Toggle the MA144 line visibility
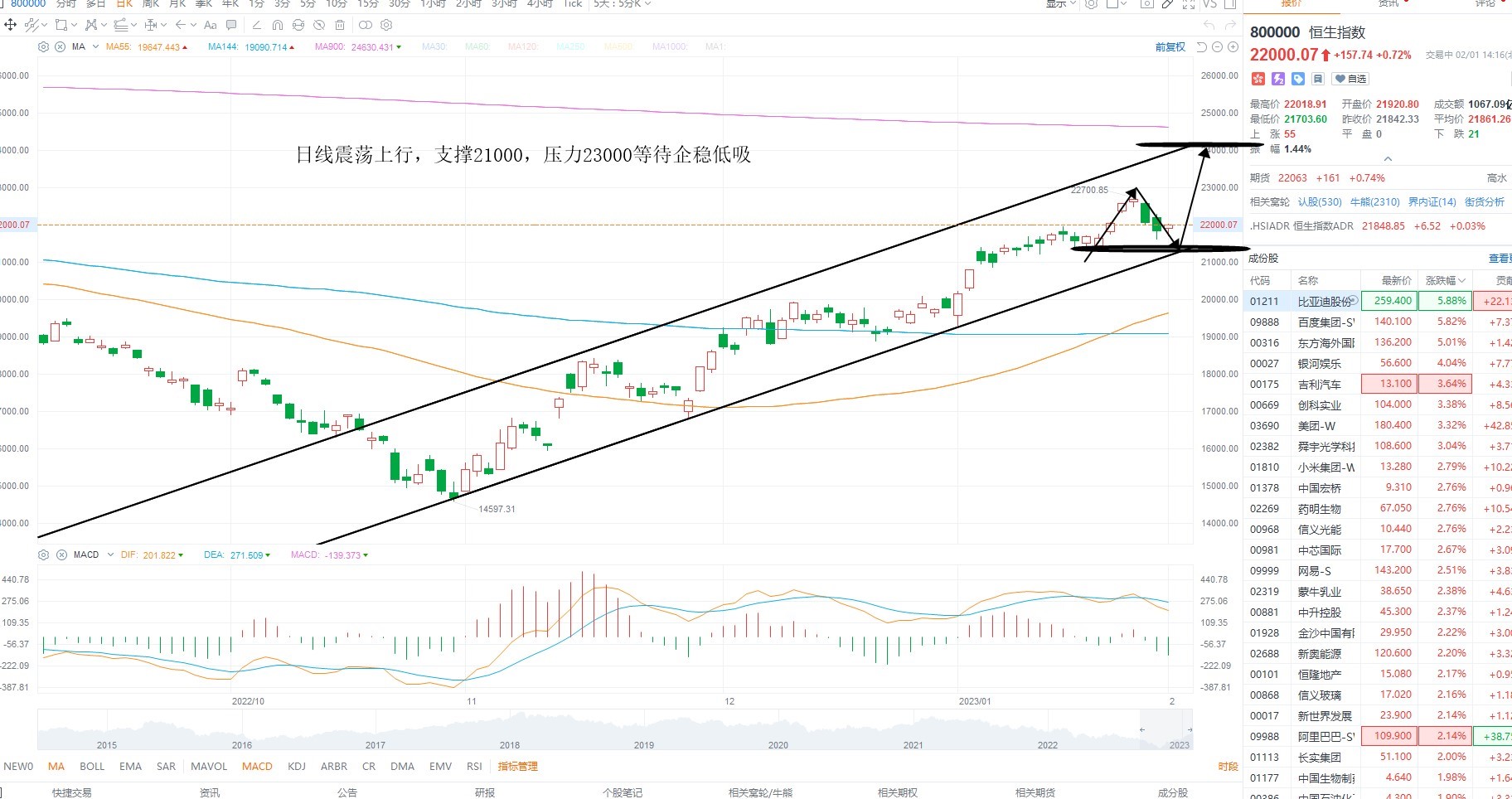The image size is (1512, 799). pyautogui.click(x=251, y=47)
